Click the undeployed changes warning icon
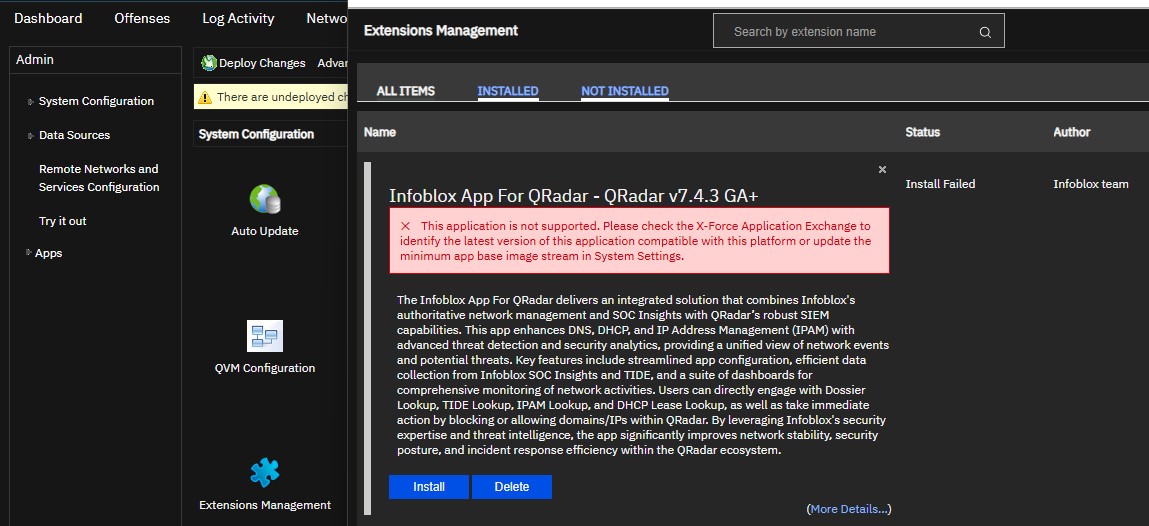 205,97
